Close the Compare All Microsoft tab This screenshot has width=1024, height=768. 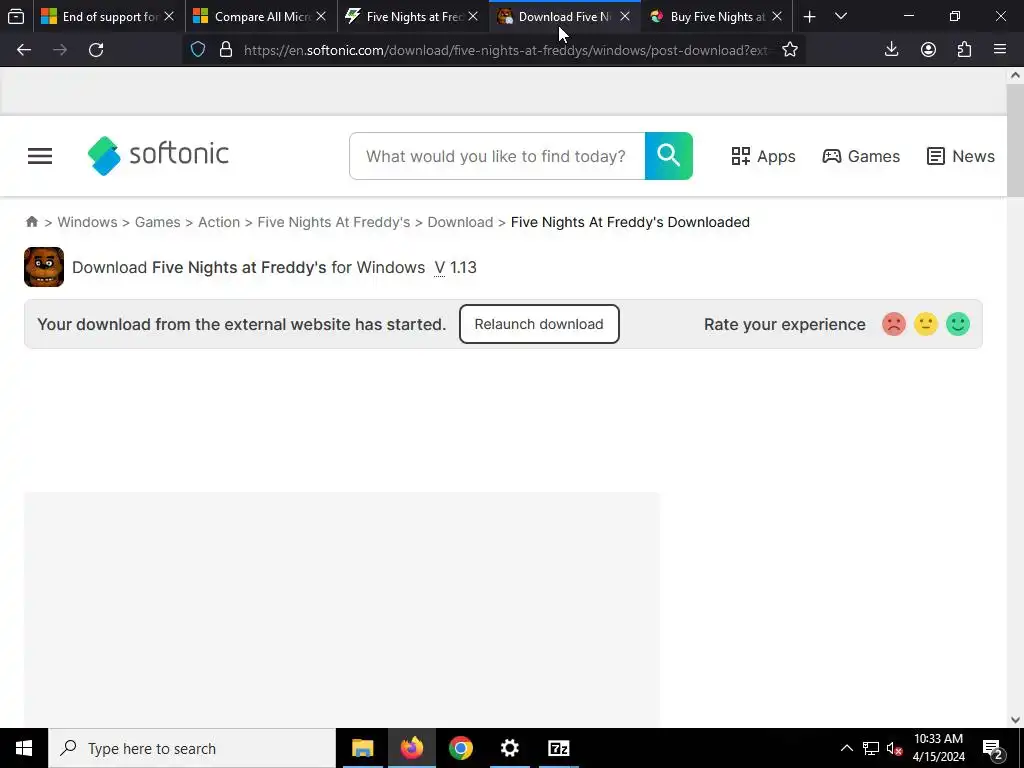[x=321, y=17]
